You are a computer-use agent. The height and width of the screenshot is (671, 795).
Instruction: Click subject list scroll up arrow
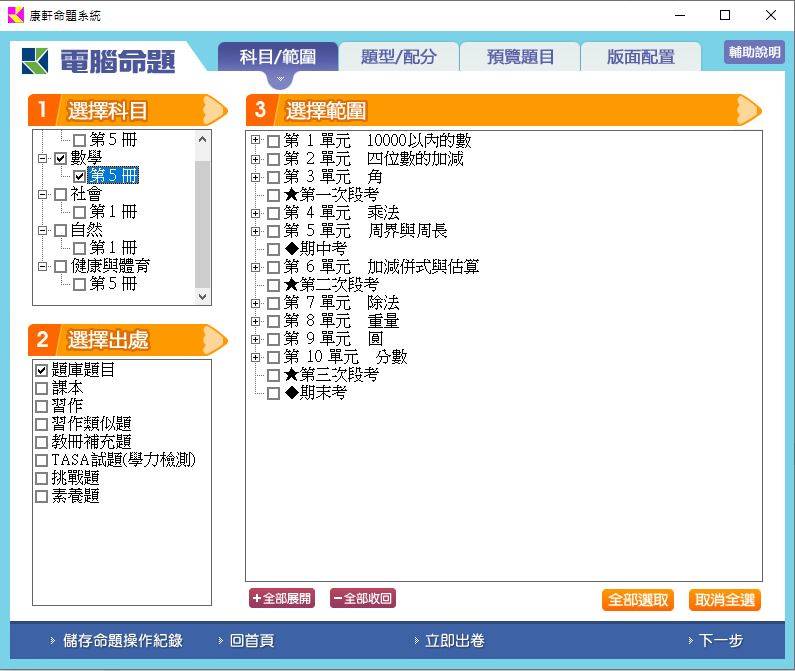202,139
